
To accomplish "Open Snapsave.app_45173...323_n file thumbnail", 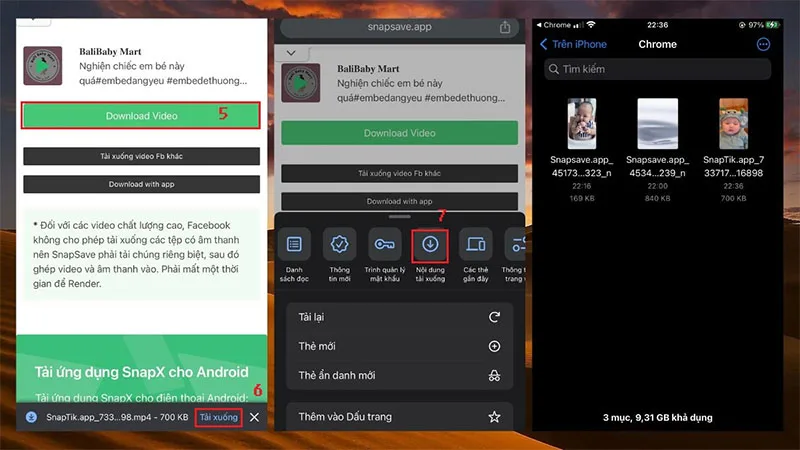I will (582, 123).
